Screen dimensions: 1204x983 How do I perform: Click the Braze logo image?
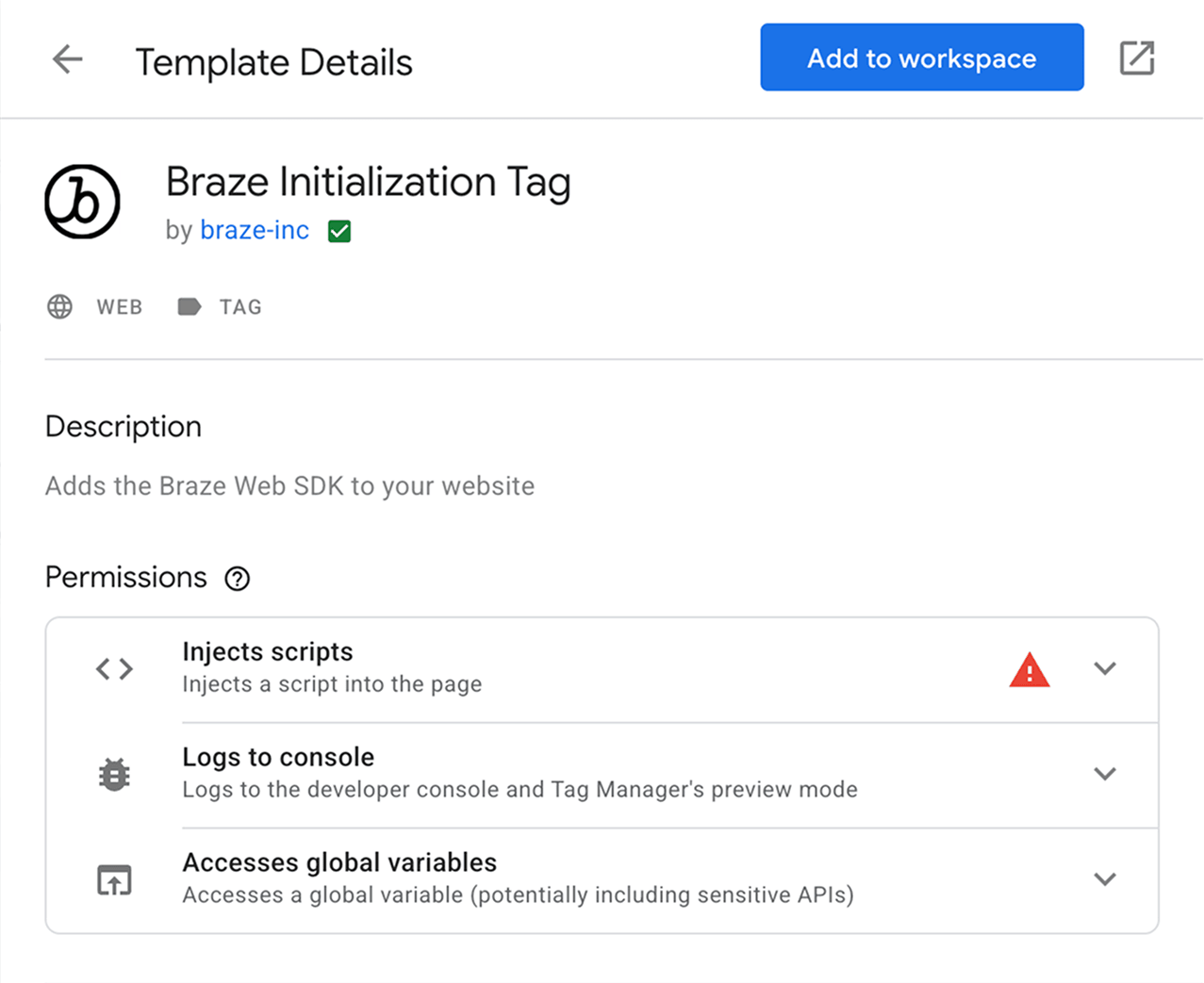click(82, 202)
